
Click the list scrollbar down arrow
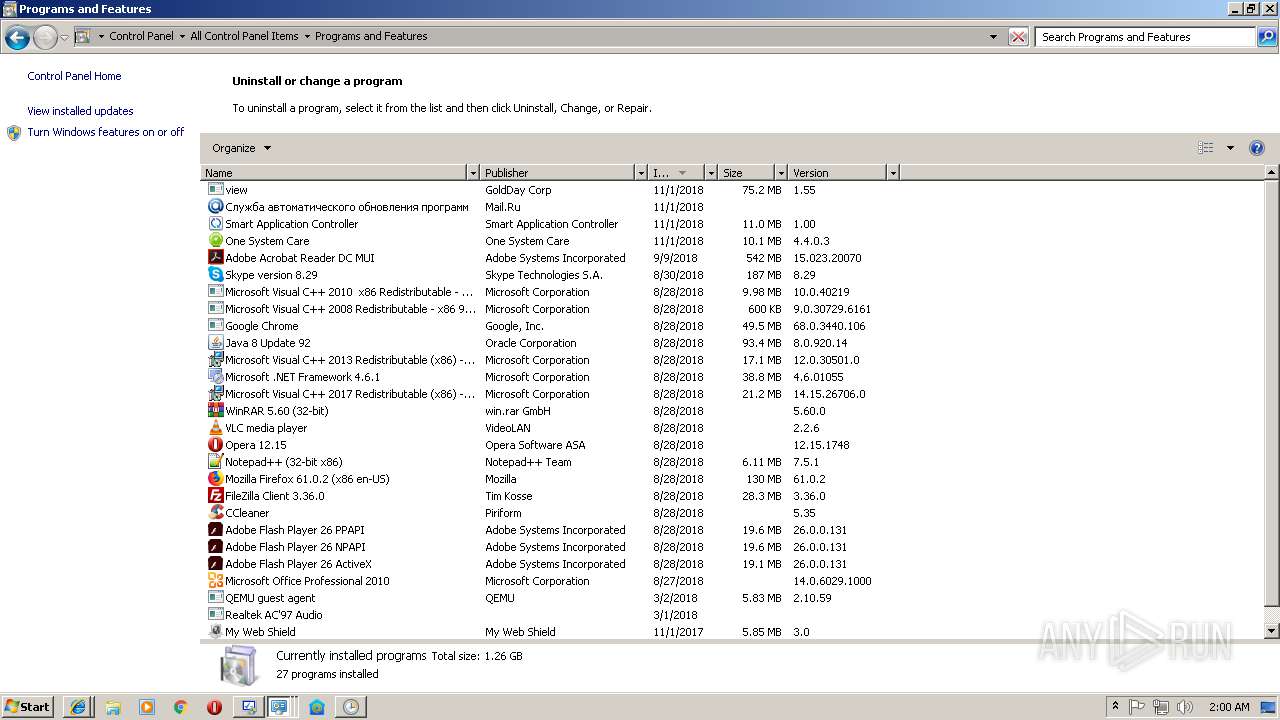tap(1272, 631)
